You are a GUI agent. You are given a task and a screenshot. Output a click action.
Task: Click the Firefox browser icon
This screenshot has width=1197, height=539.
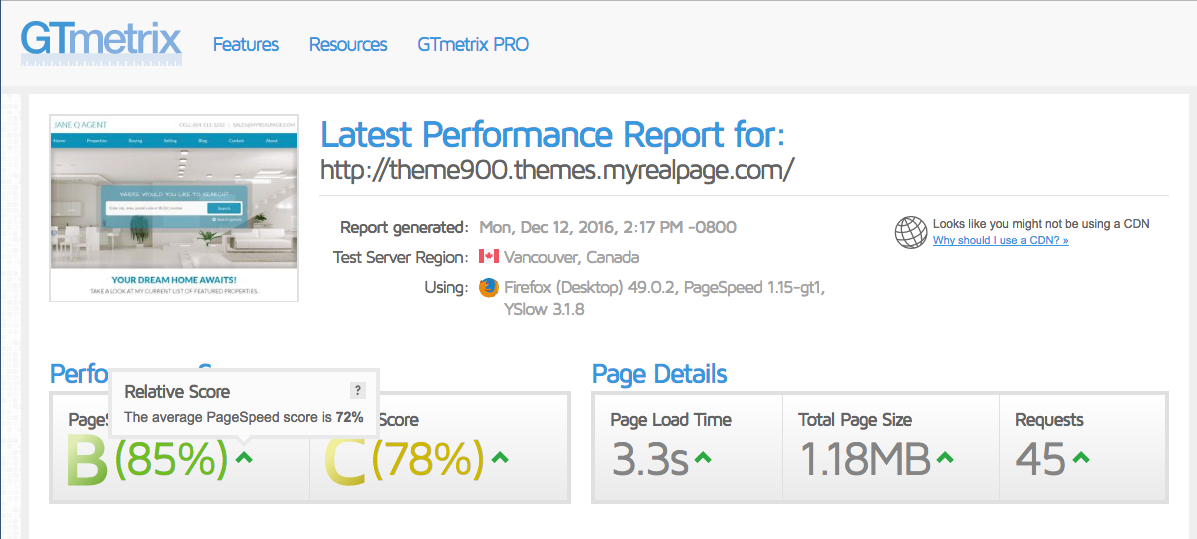pos(489,289)
